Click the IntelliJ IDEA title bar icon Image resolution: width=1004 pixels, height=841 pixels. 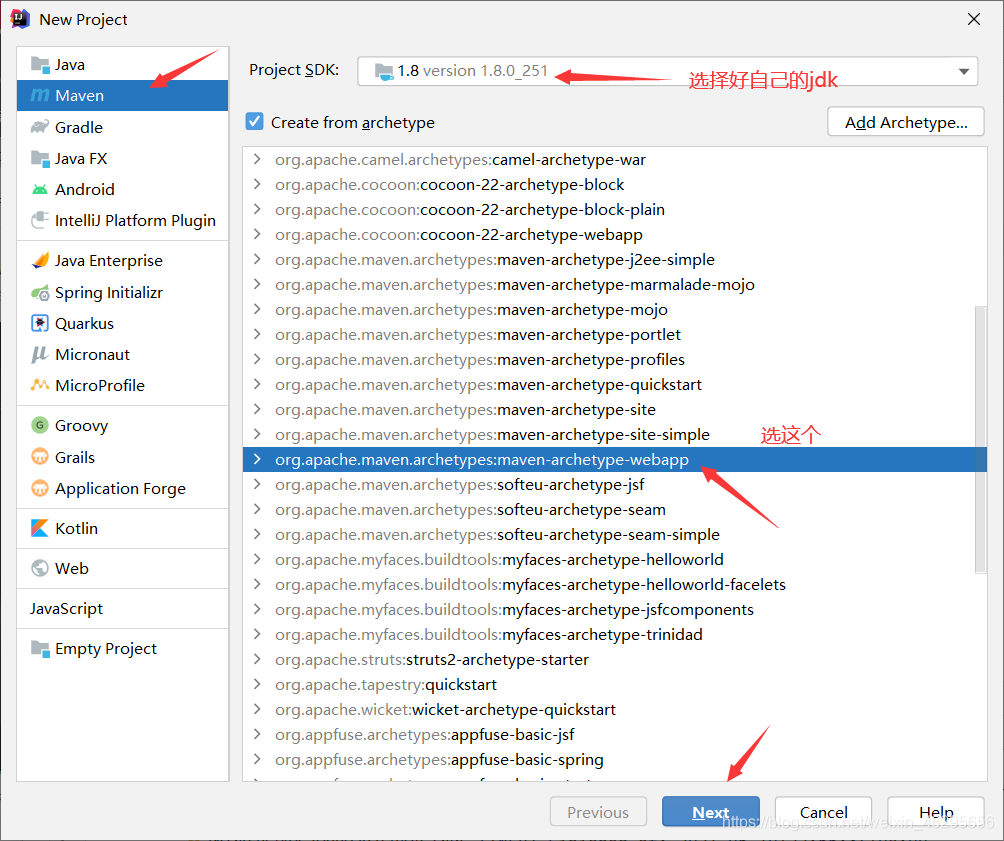20,19
